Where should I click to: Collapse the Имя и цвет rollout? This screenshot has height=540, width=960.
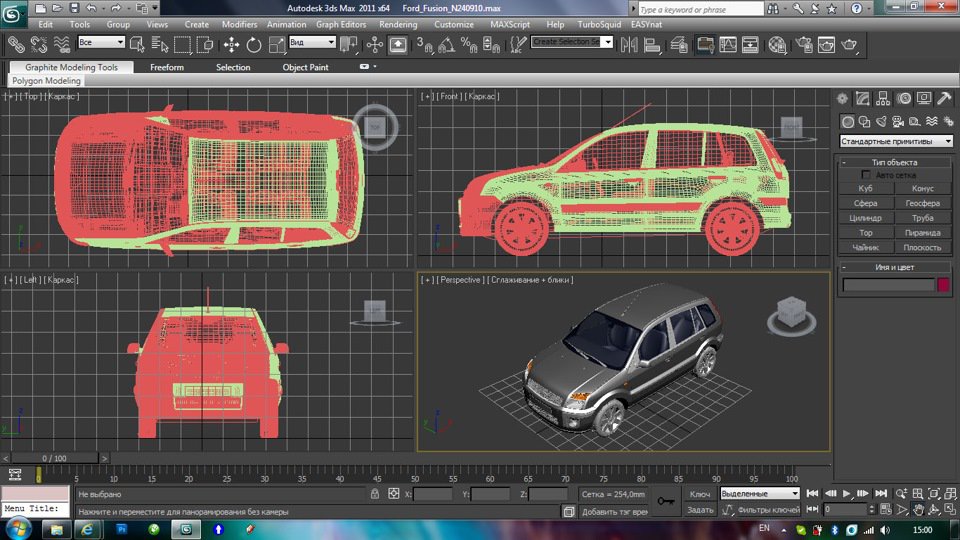[x=894, y=268]
